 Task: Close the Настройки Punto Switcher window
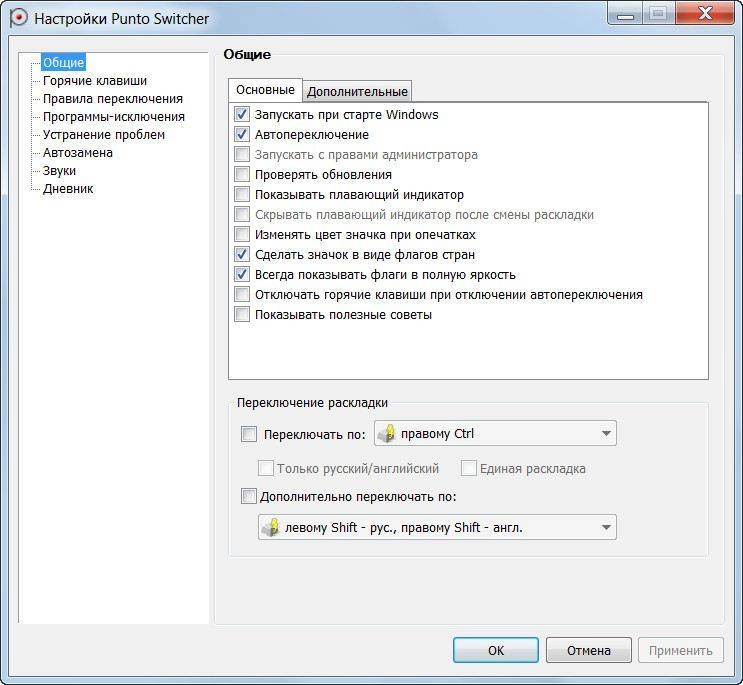[x=705, y=13]
